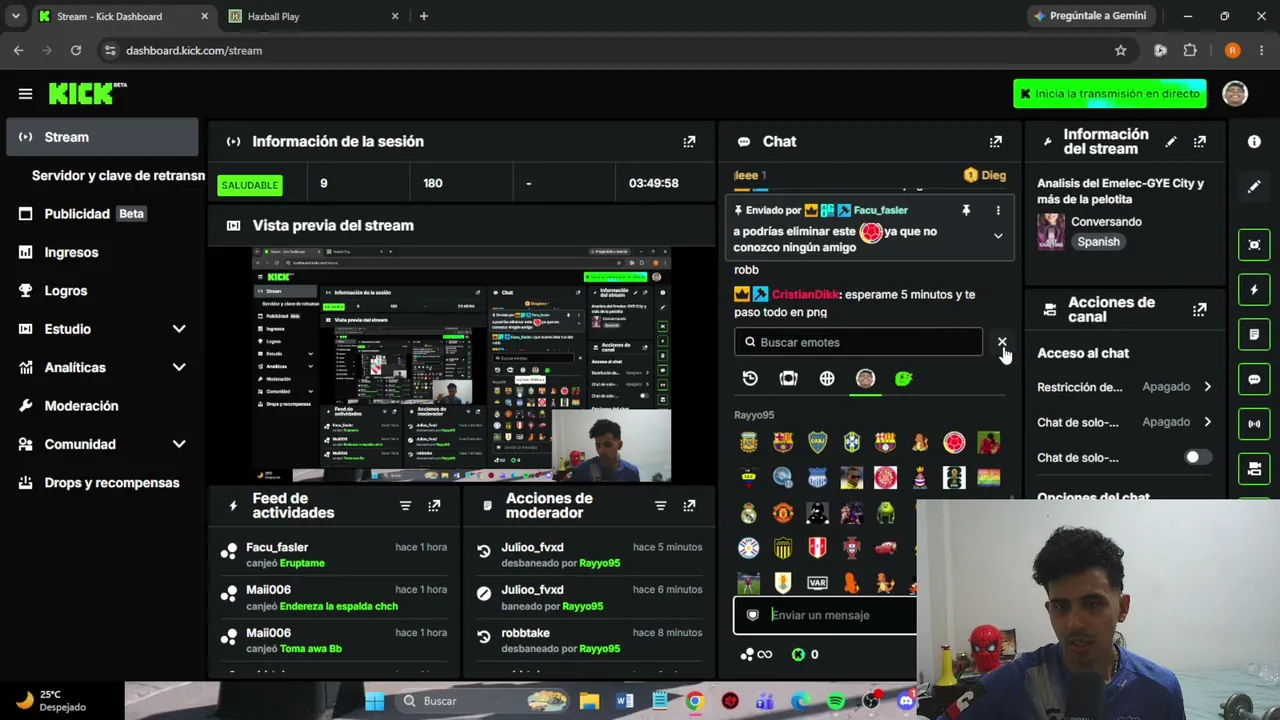Open the subscriber emotes tab icon

coord(788,378)
